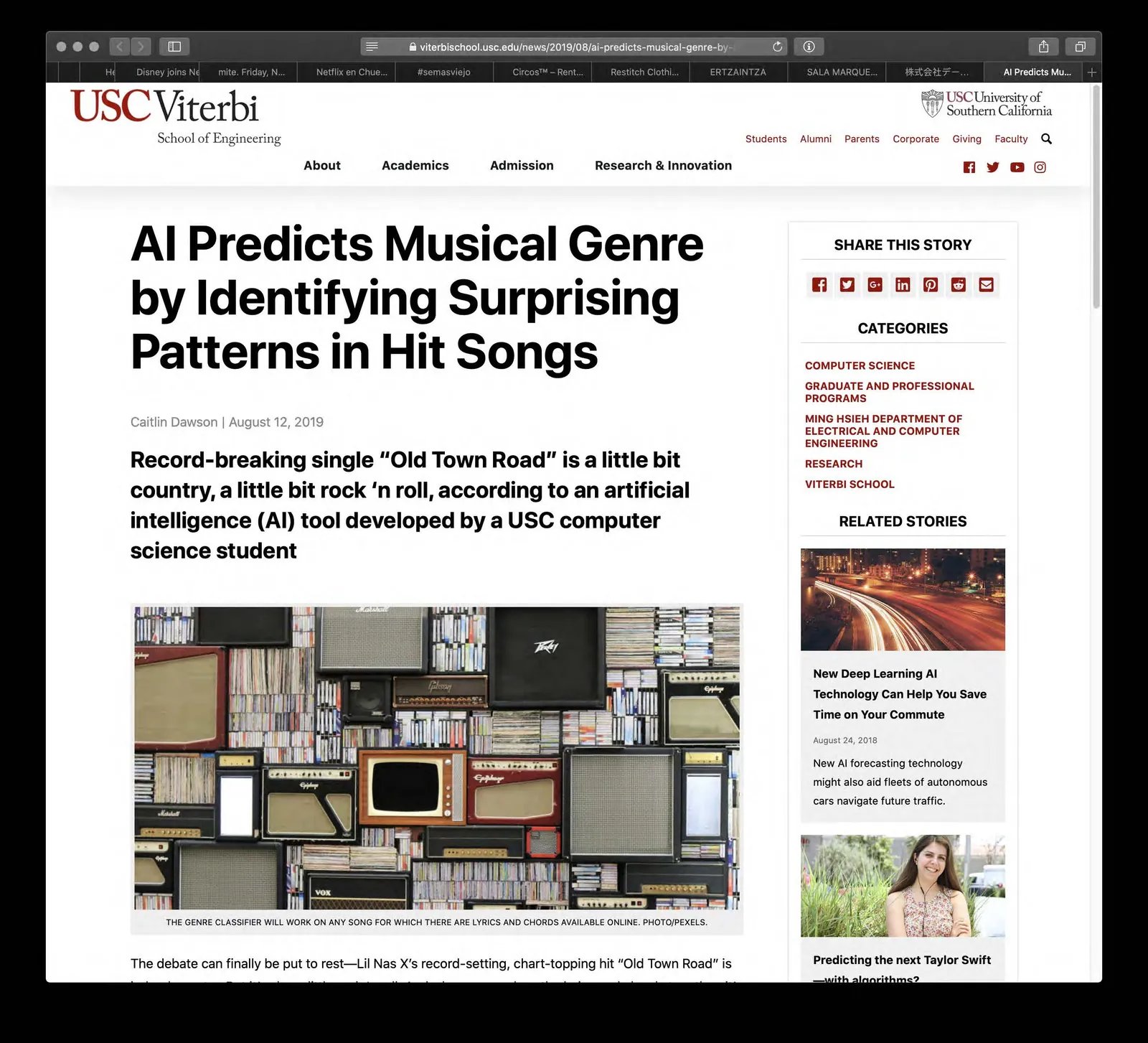Image resolution: width=1148 pixels, height=1043 pixels.
Task: Click the USC Viterbi School of Engineering logo
Action: [x=176, y=117]
